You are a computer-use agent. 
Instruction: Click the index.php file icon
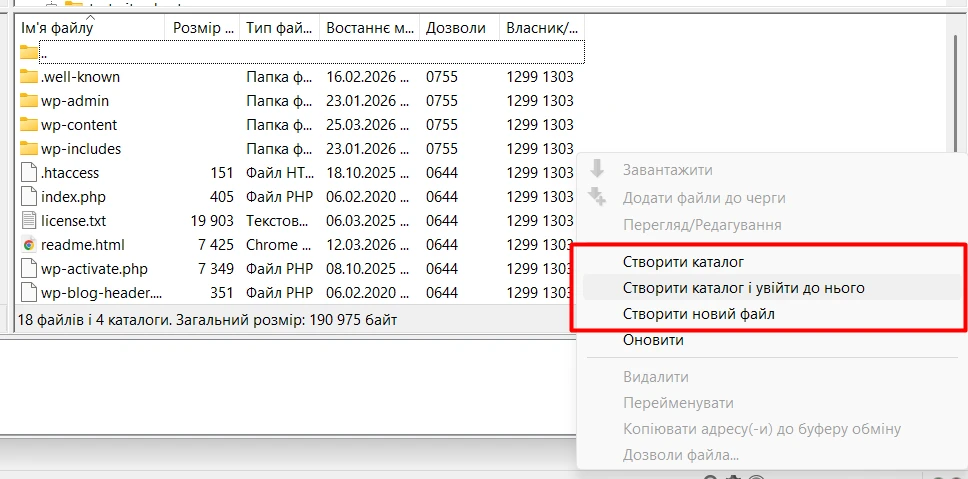point(28,197)
